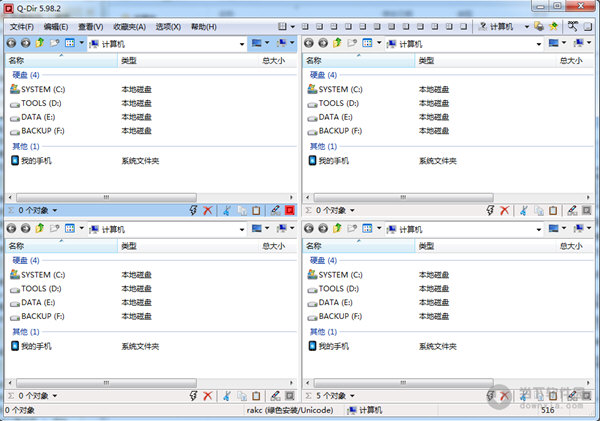Open the 文件(F) menu
The height and width of the screenshot is (421, 600).
click(22, 26)
